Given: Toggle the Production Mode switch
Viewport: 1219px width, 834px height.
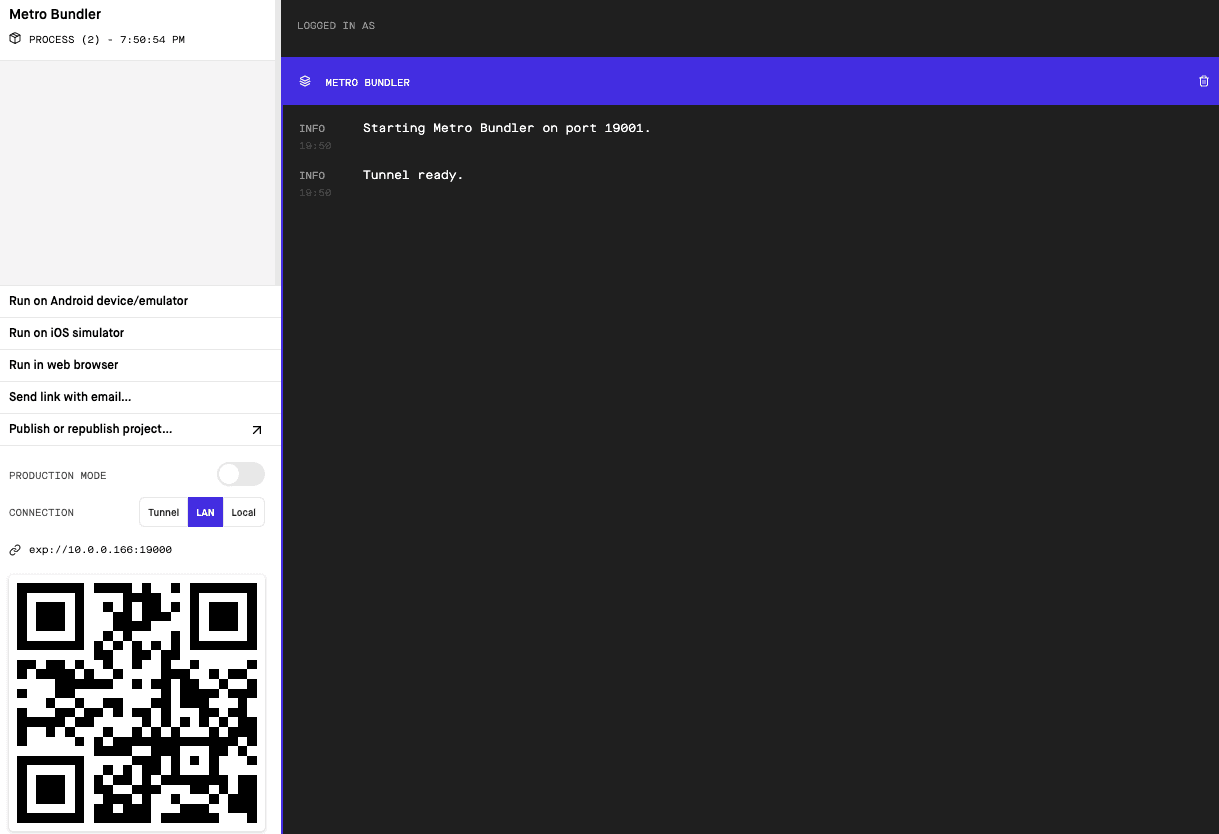Looking at the screenshot, I should (241, 474).
